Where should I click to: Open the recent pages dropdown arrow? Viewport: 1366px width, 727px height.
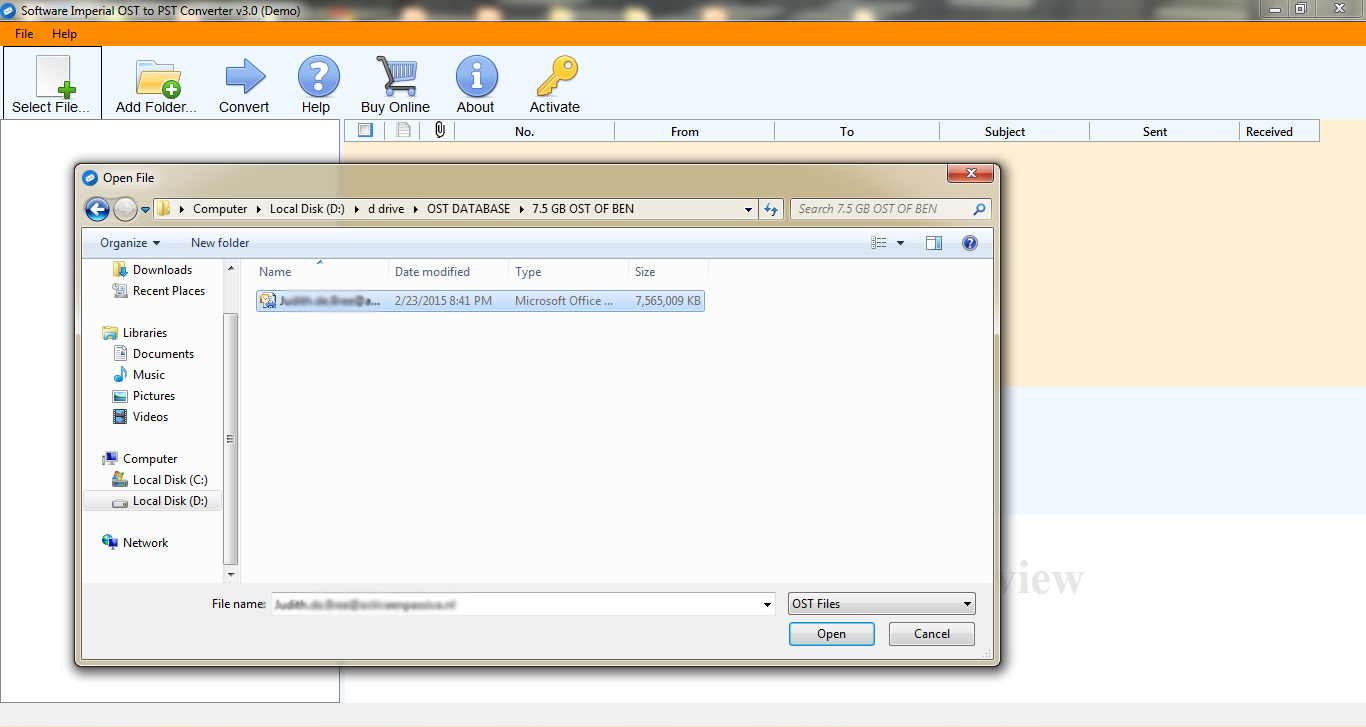[146, 210]
